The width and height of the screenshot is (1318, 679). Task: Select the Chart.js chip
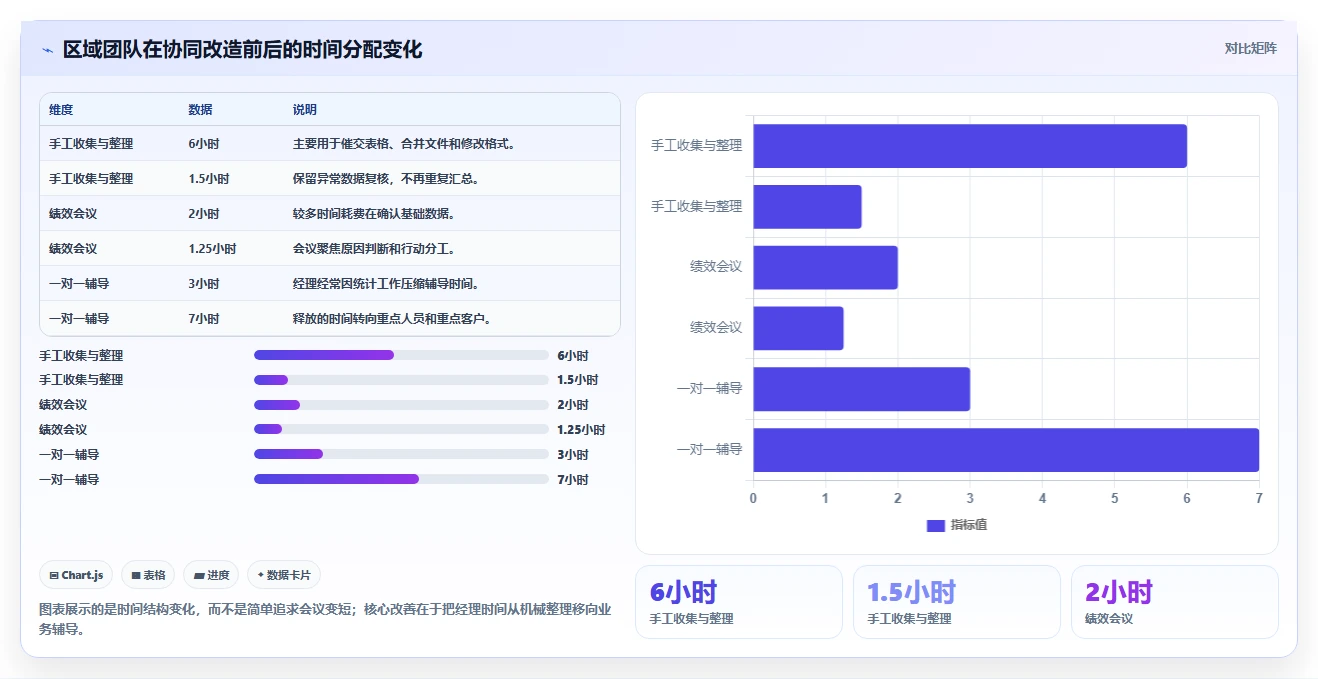coord(76,575)
